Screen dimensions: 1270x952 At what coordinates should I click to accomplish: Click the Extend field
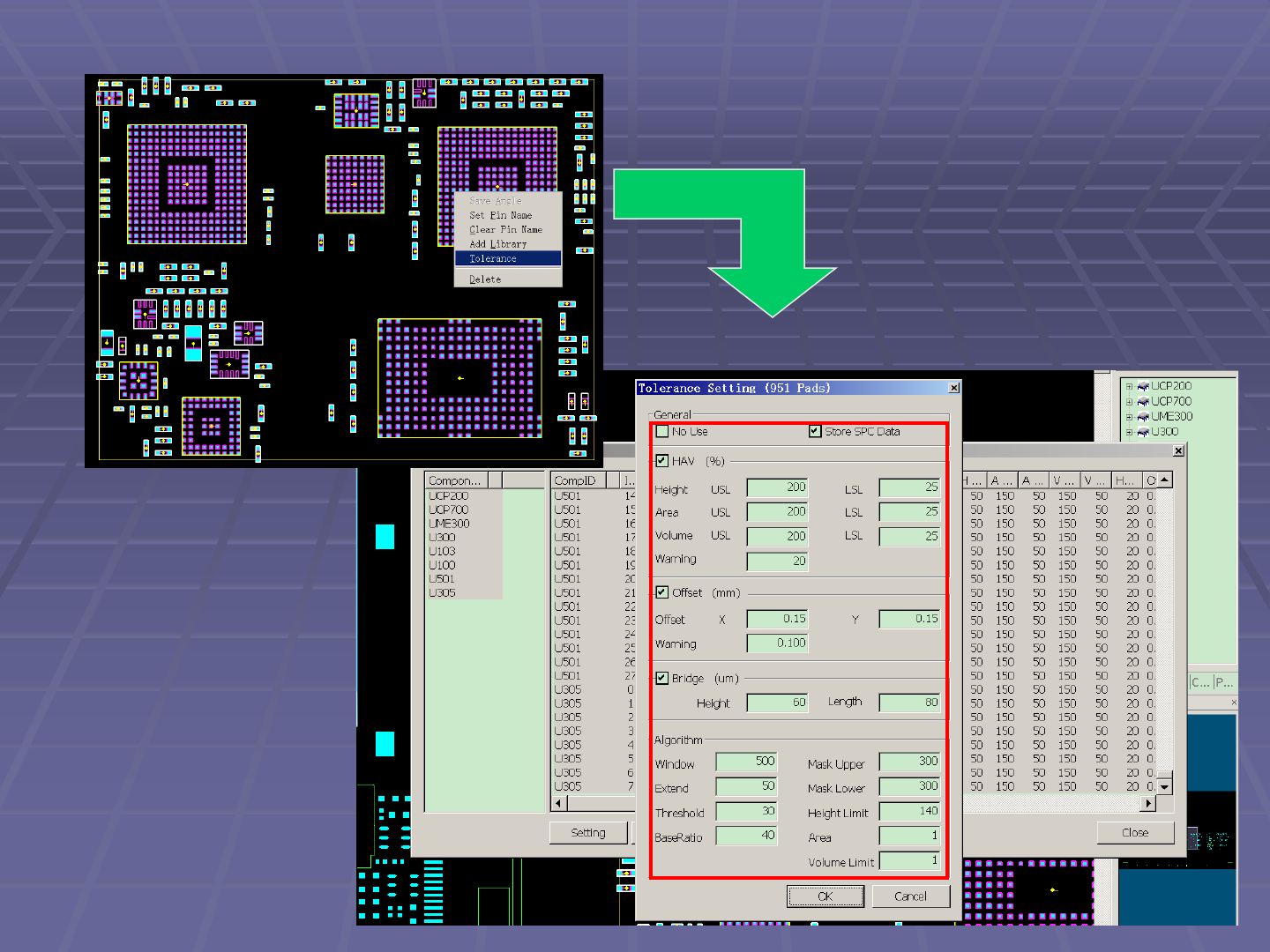click(x=747, y=786)
